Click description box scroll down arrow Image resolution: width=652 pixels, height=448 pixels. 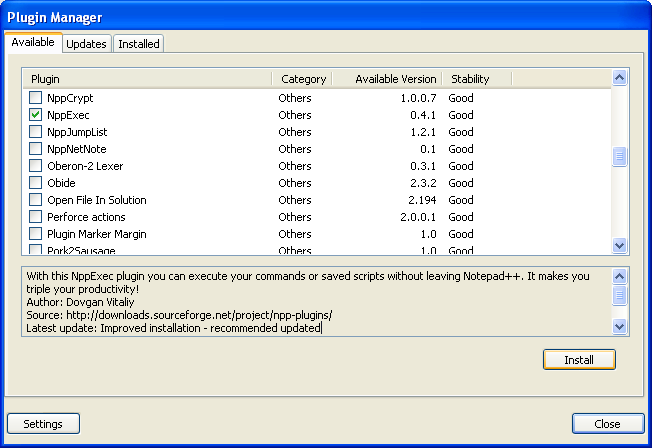(620, 327)
